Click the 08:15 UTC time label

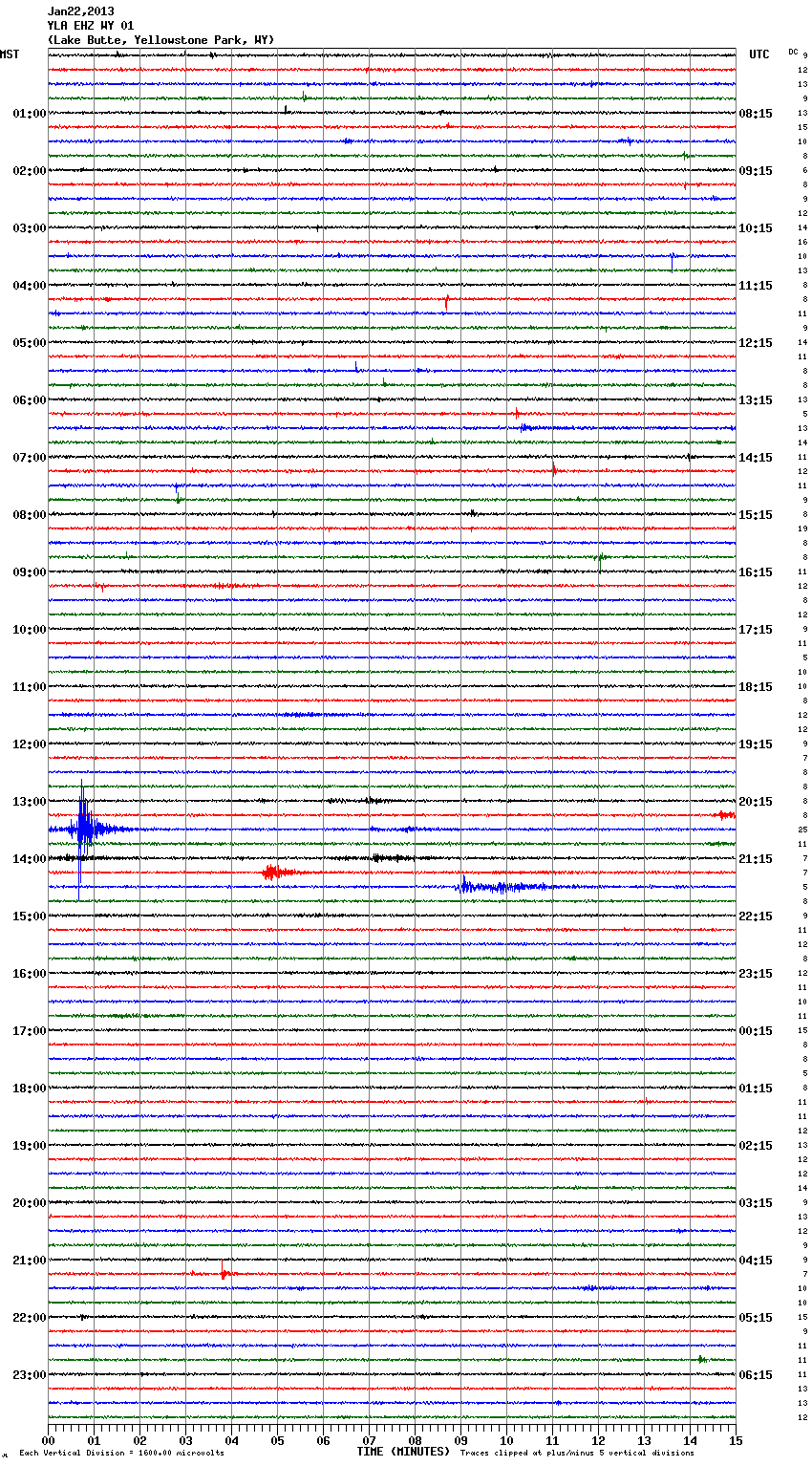[756, 114]
